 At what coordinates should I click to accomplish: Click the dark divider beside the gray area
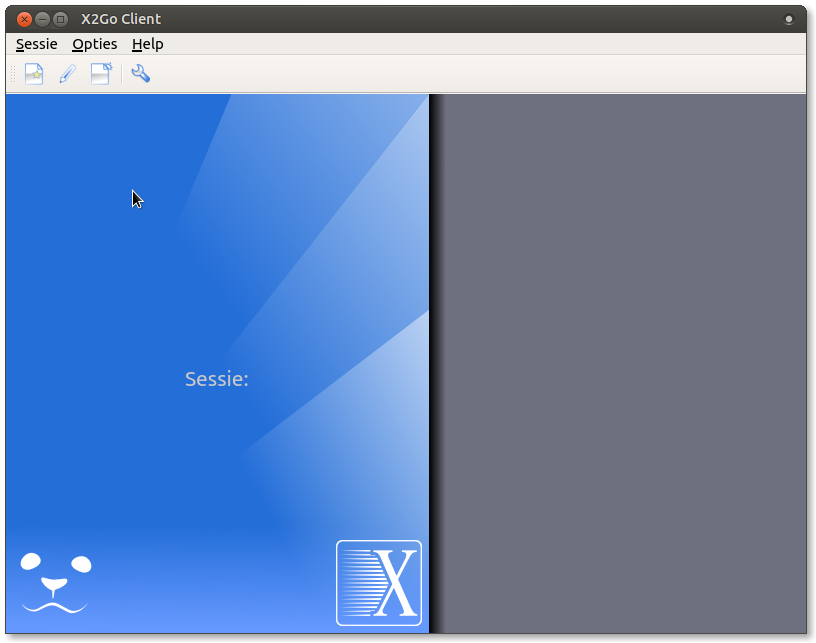[x=434, y=360]
